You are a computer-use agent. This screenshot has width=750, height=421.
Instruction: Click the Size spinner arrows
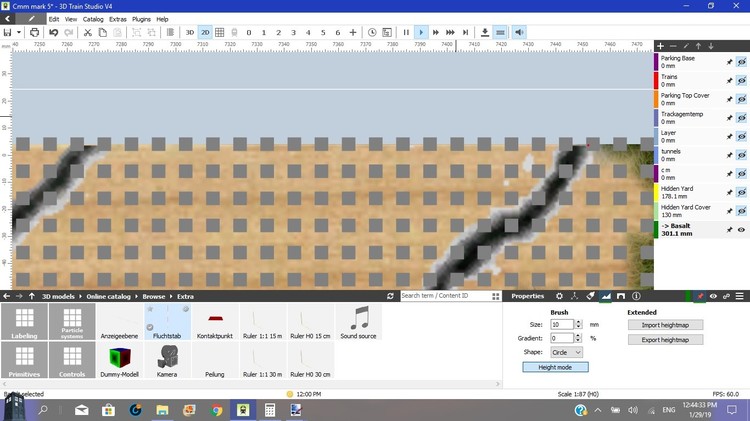click(x=578, y=324)
